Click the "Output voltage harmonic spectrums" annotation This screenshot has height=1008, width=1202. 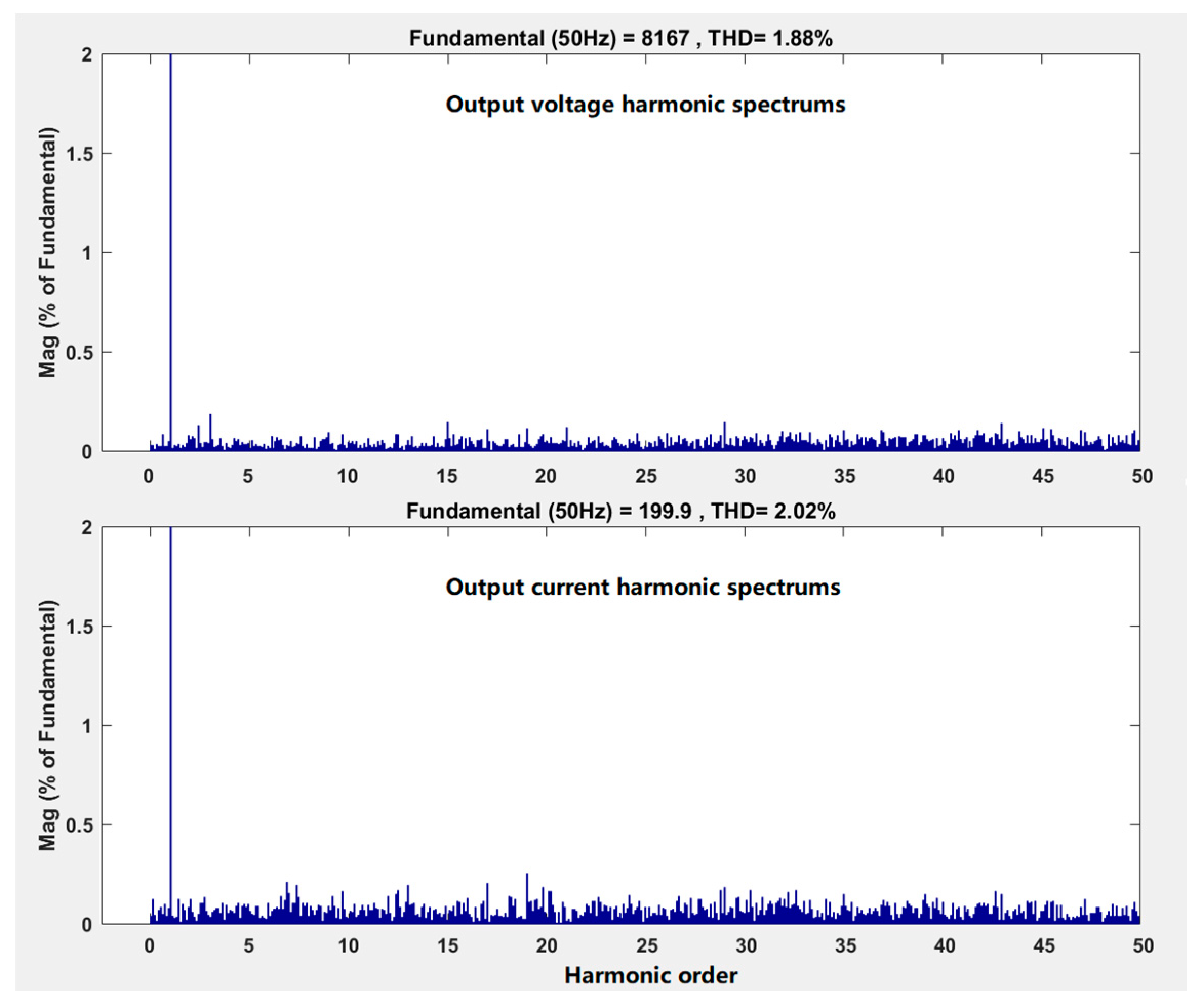click(645, 105)
